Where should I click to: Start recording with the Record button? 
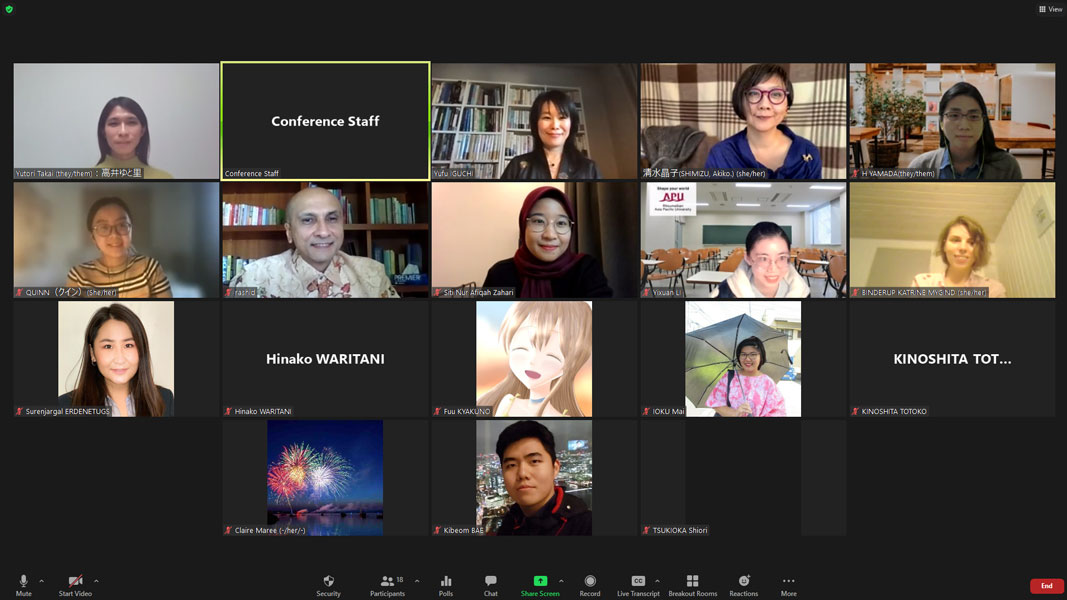tap(590, 585)
